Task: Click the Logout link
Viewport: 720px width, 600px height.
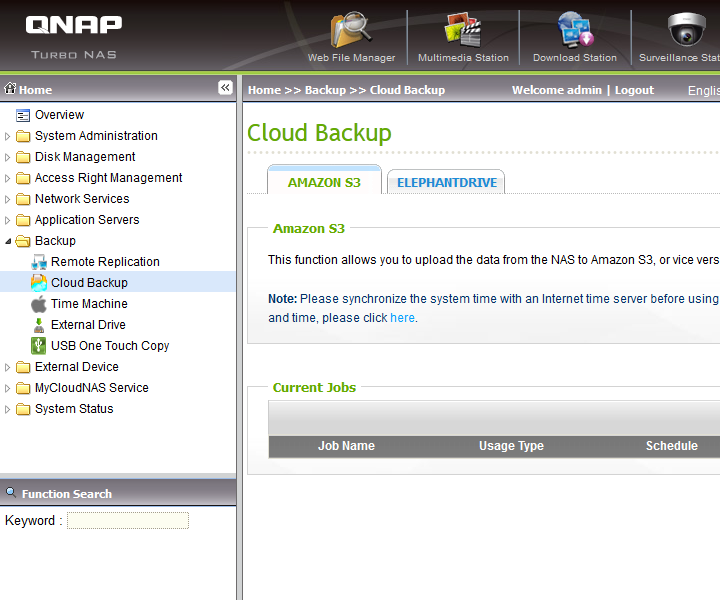Action: (634, 90)
